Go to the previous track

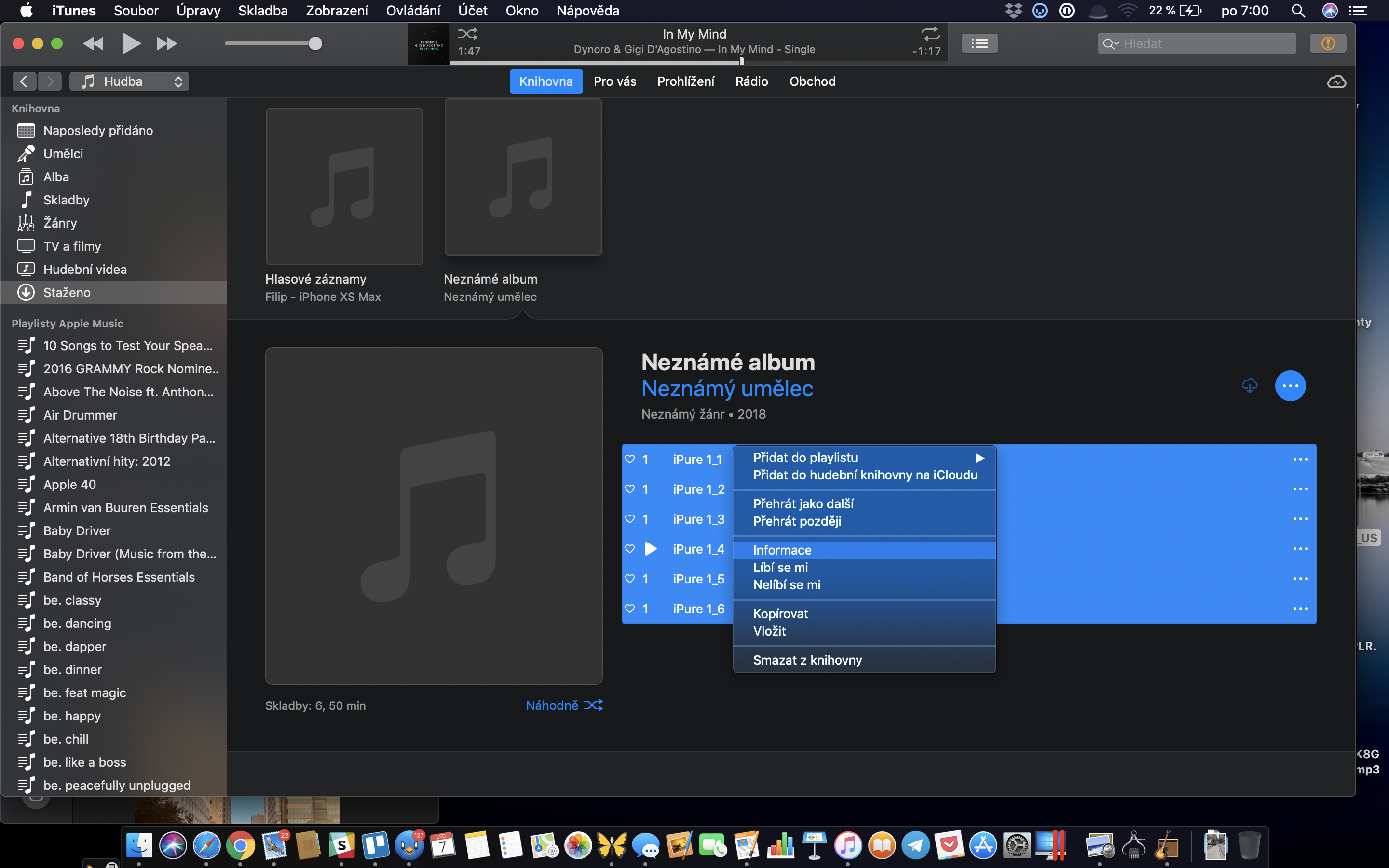[x=94, y=43]
